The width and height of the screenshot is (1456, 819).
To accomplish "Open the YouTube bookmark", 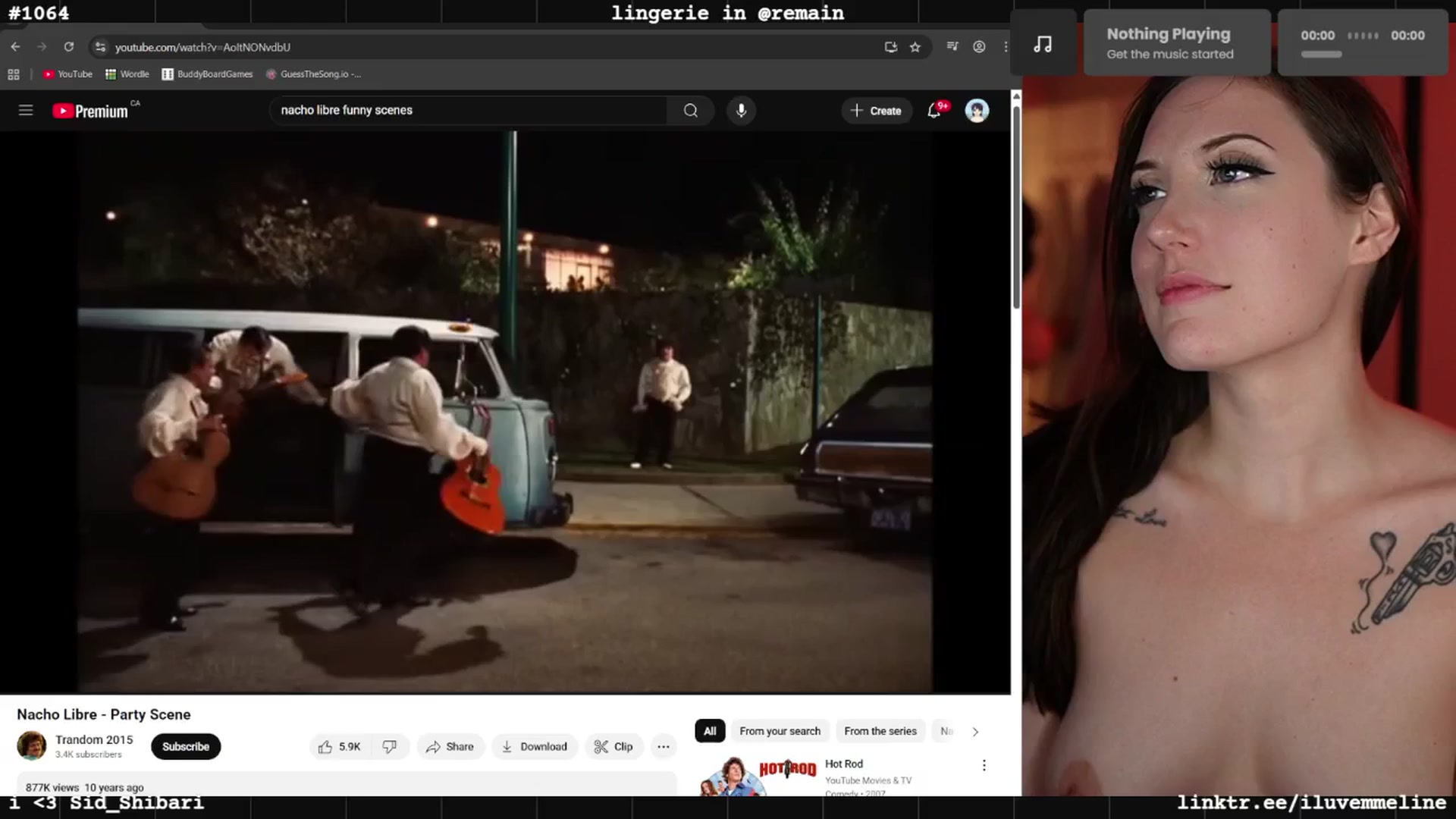I will 67,74.
